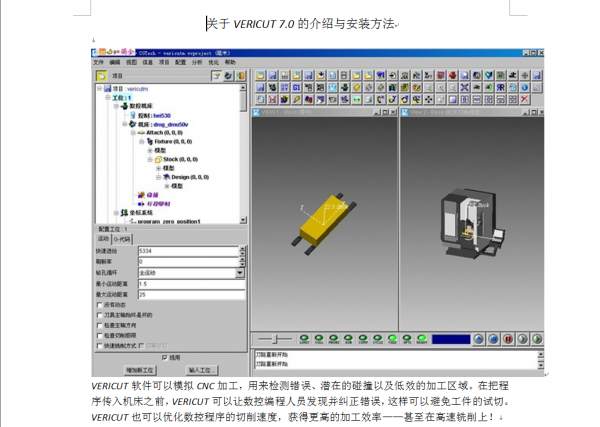Collapse the Fixture (0, 0, 0) node
This screenshot has width=600, height=427.
142,142
